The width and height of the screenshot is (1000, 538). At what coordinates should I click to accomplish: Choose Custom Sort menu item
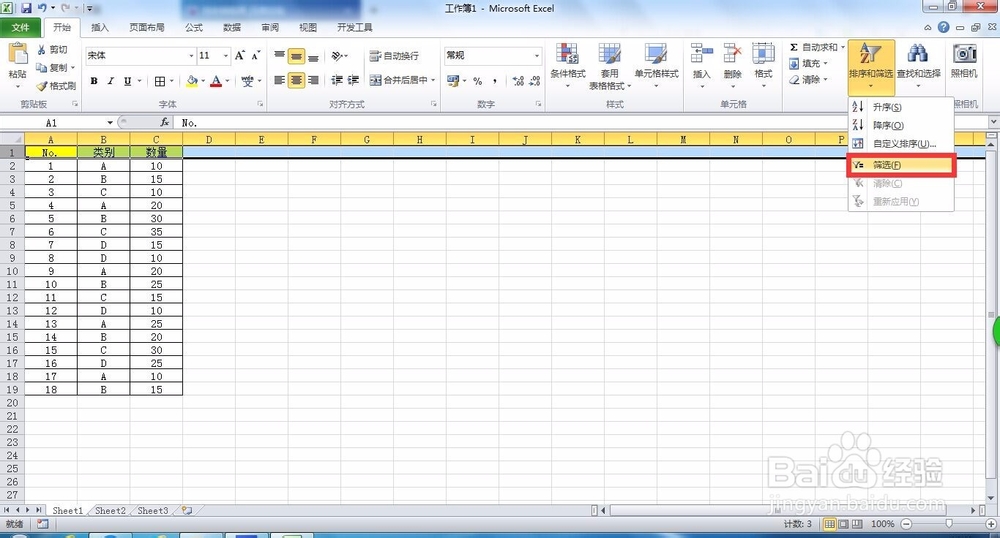(900, 144)
